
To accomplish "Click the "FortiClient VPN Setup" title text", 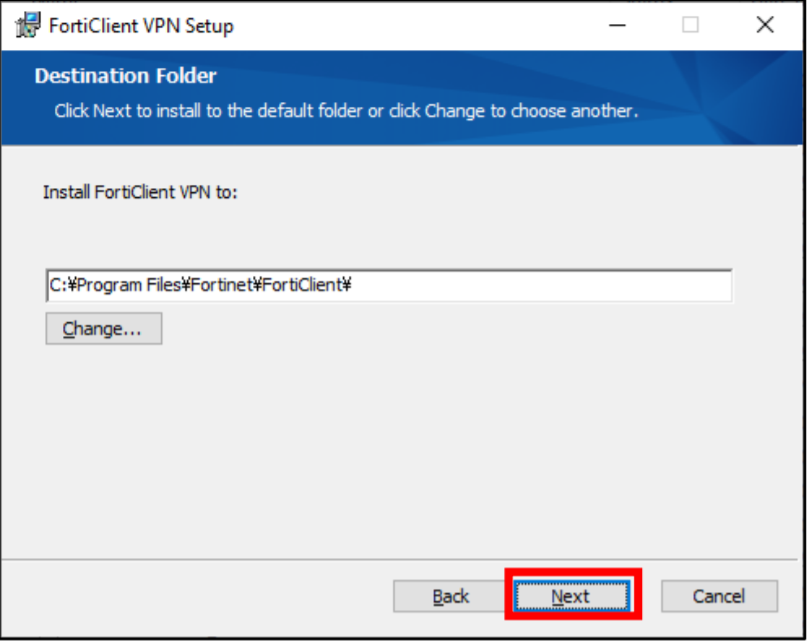I will point(141,26).
